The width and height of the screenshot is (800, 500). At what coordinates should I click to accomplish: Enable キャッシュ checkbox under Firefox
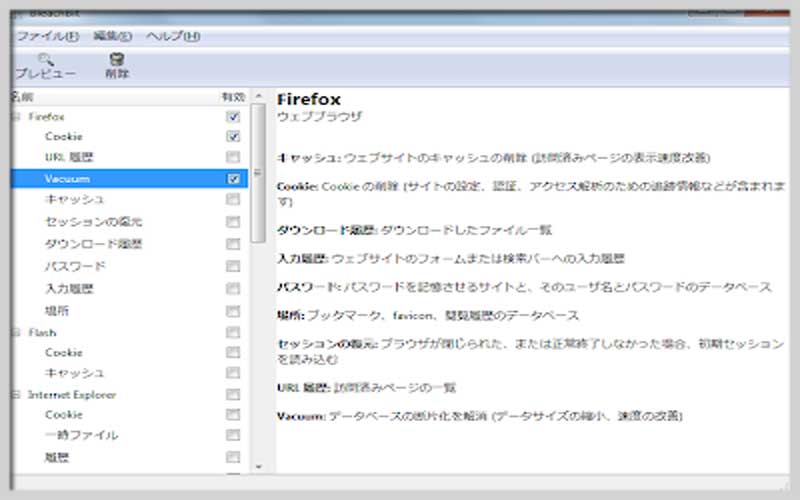click(x=233, y=199)
